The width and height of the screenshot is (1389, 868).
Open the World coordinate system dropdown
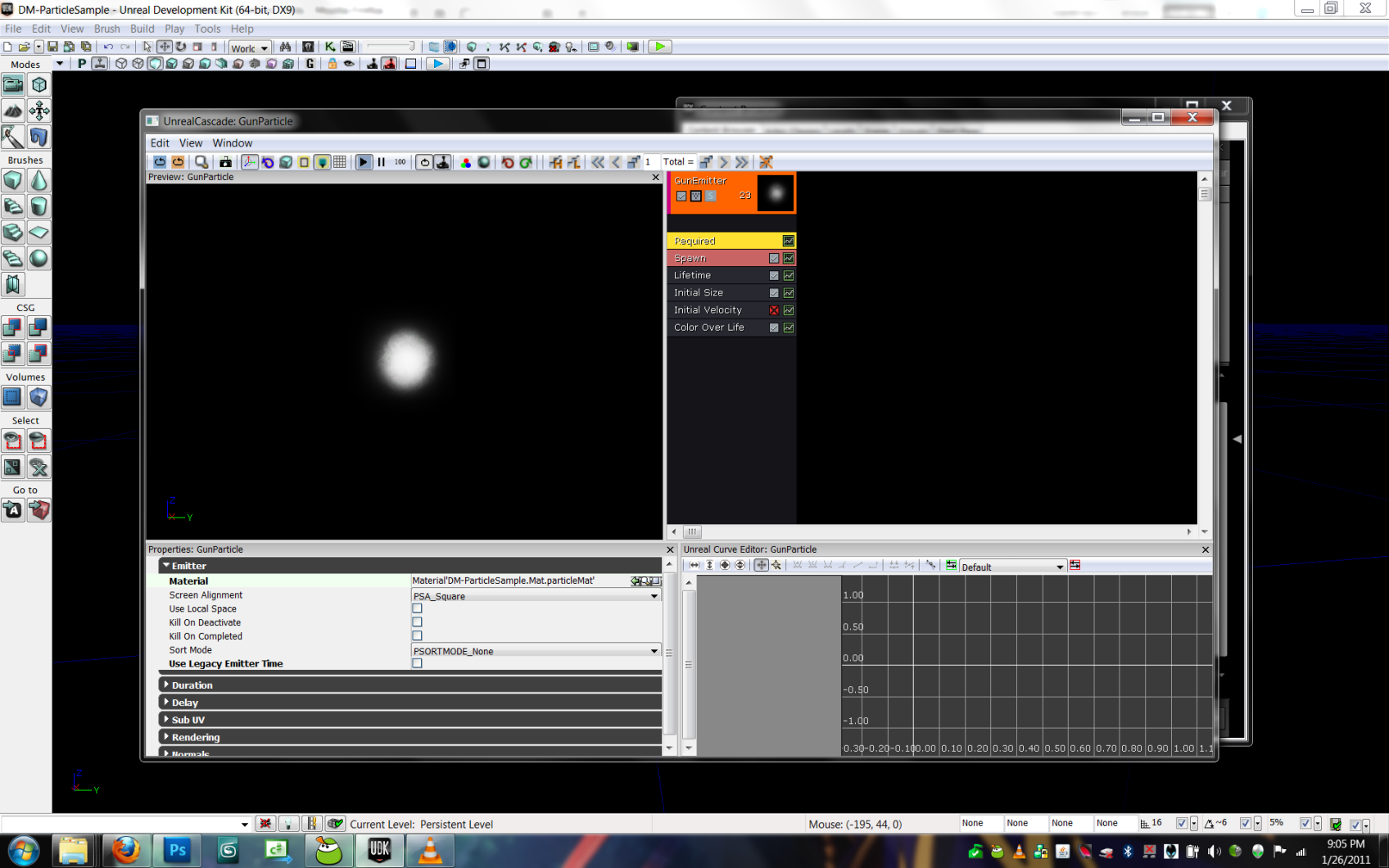(x=250, y=47)
